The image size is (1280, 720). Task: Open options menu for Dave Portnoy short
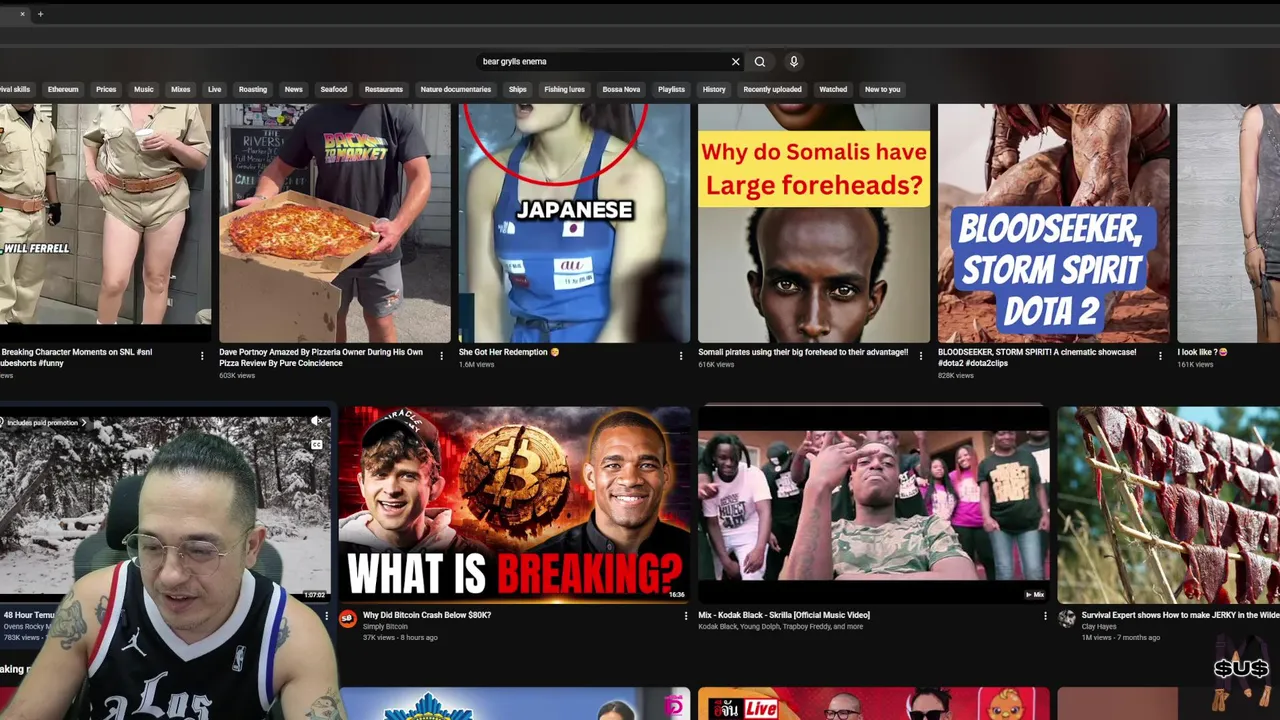442,356
